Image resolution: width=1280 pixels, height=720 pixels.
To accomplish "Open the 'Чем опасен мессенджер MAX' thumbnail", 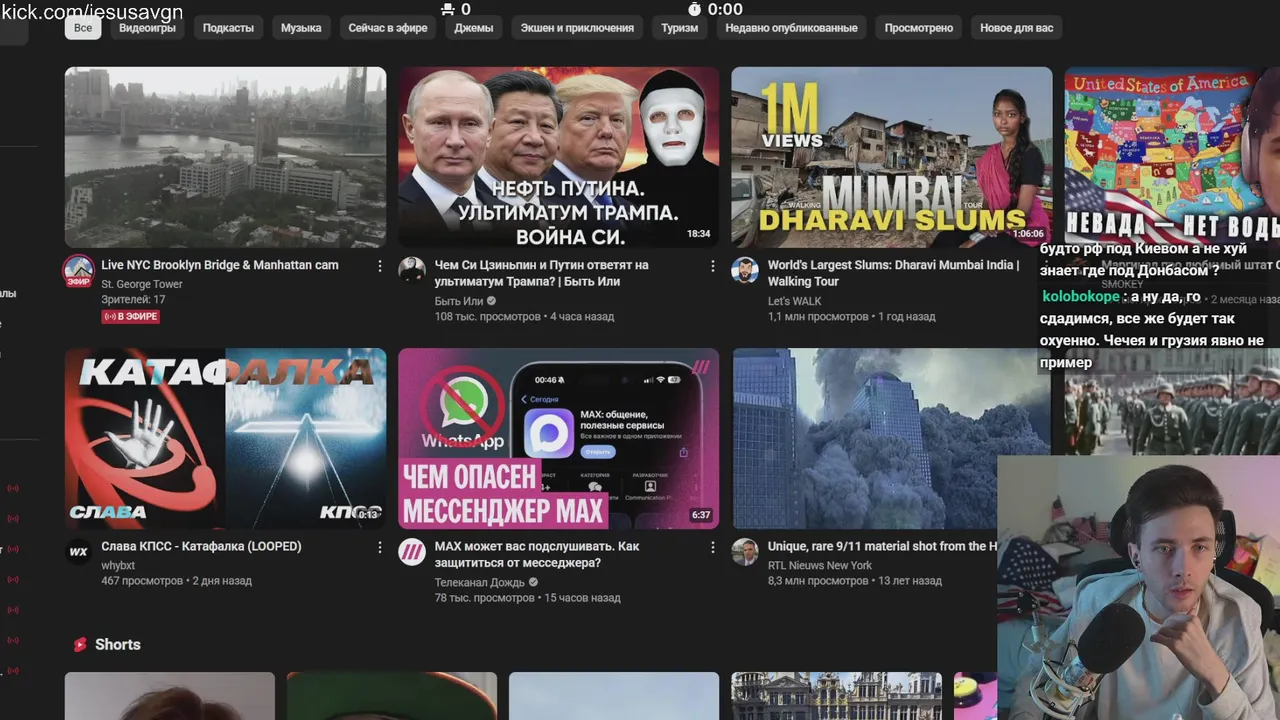I will [558, 438].
